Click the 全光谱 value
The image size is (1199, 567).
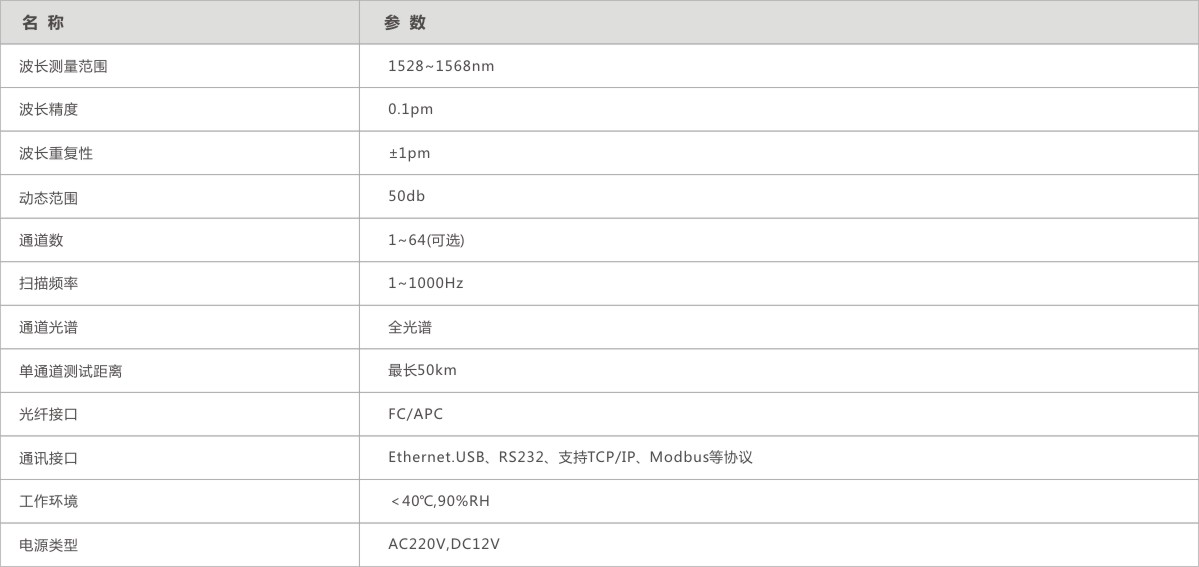pyautogui.click(x=410, y=327)
